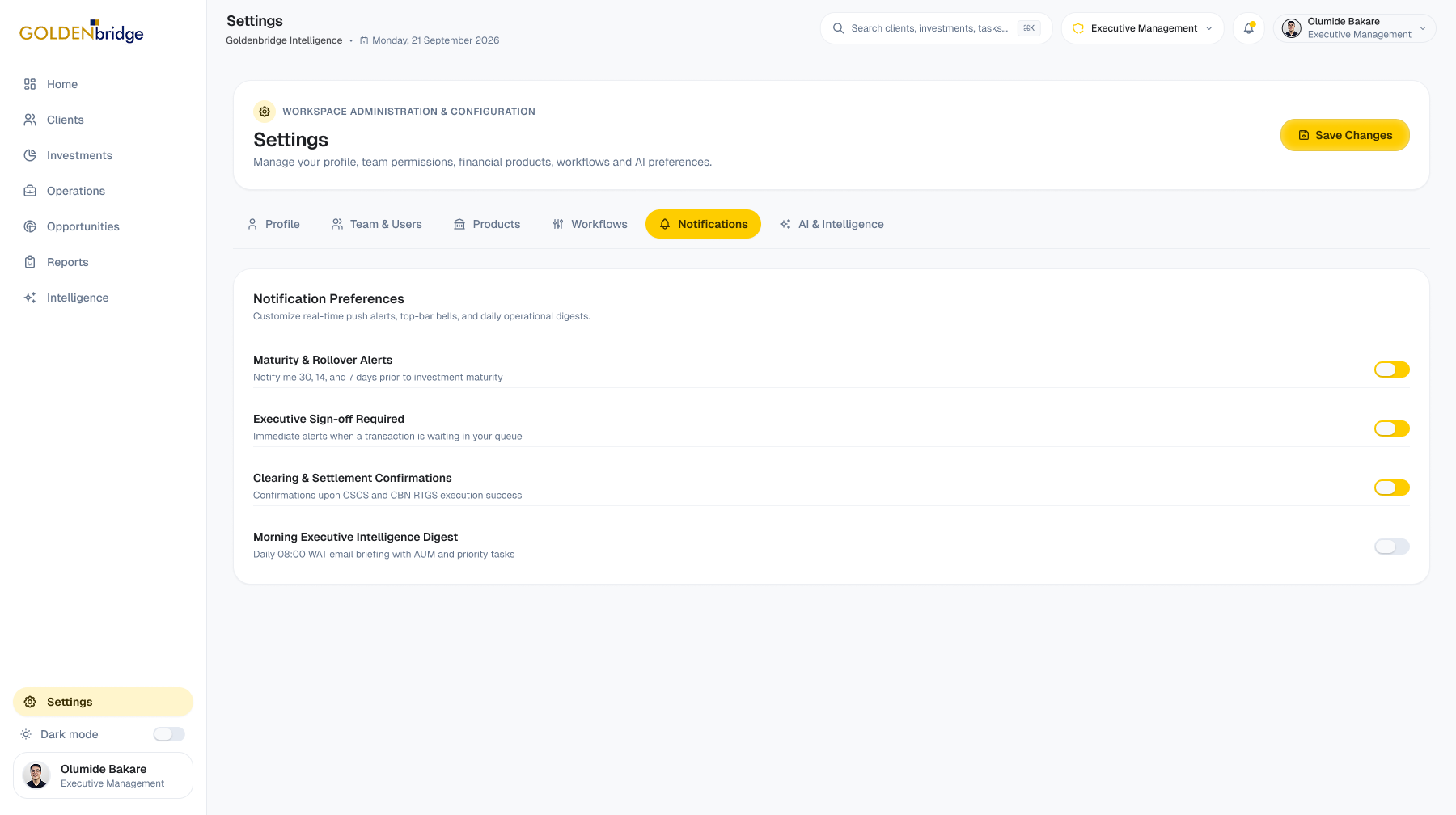Click the hexagon icon in Executive Management selector
This screenshot has width=1456, height=815.
pyautogui.click(x=1078, y=28)
